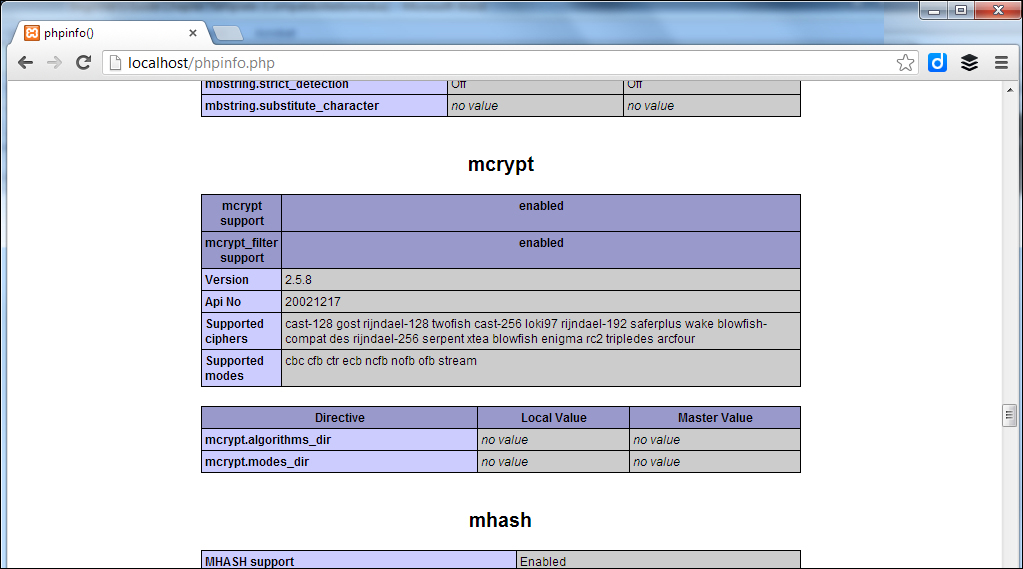
Task: Click the supported ciphers list text
Action: (526, 331)
